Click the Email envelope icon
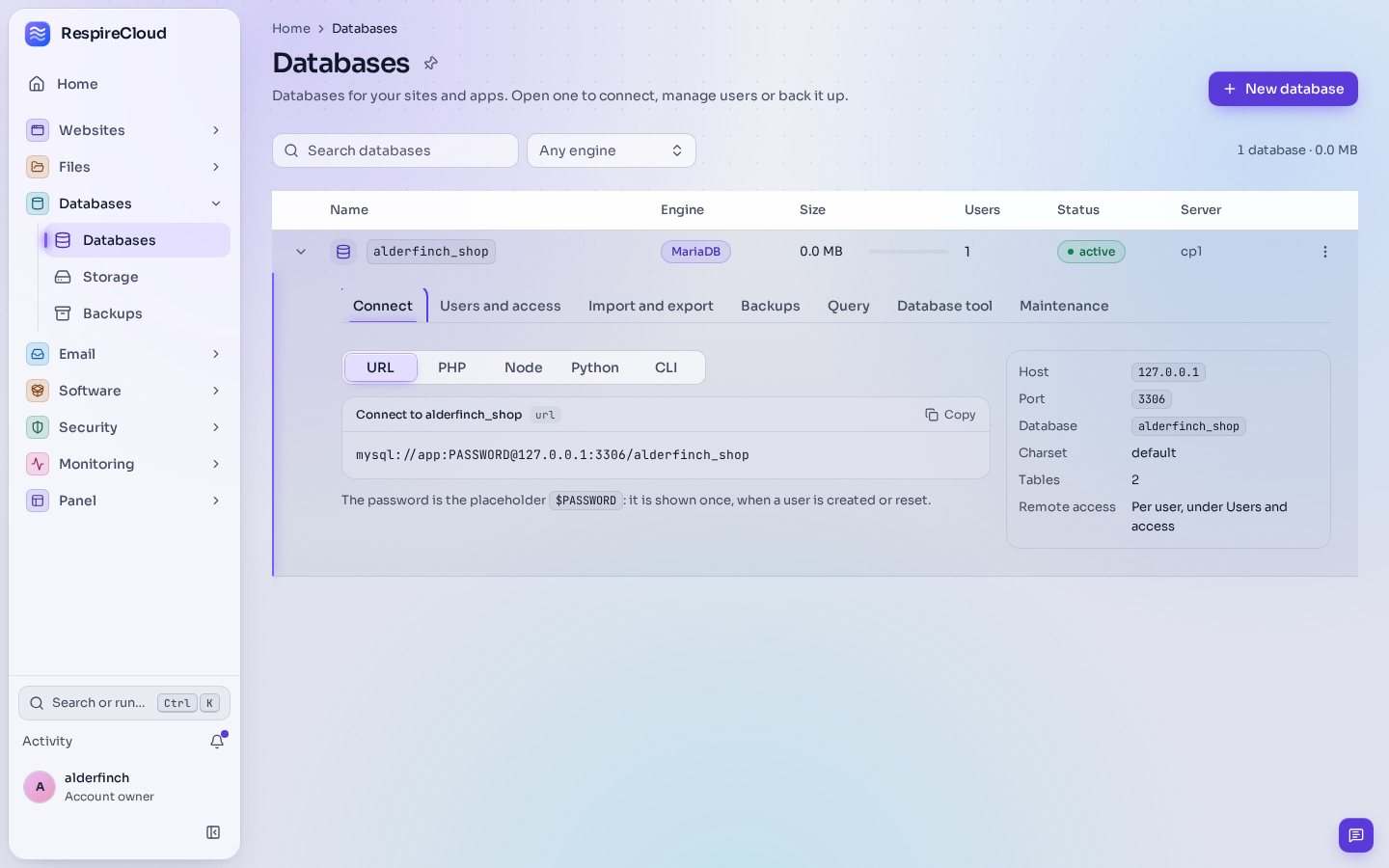Screen dimensions: 1389x868 [x=38, y=354]
